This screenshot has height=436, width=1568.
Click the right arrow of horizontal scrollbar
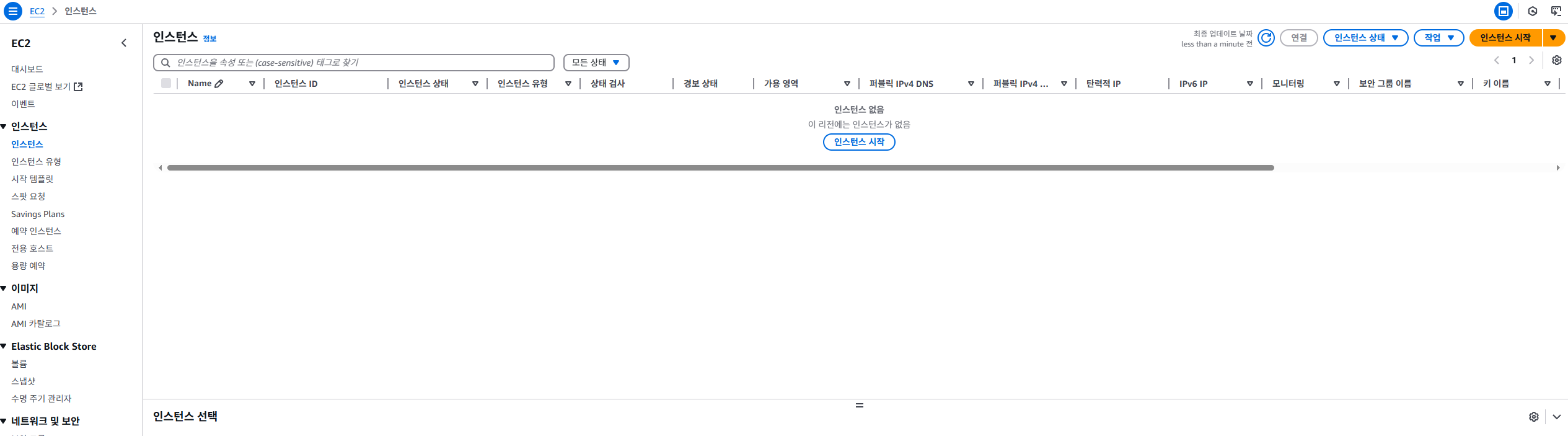1557,167
